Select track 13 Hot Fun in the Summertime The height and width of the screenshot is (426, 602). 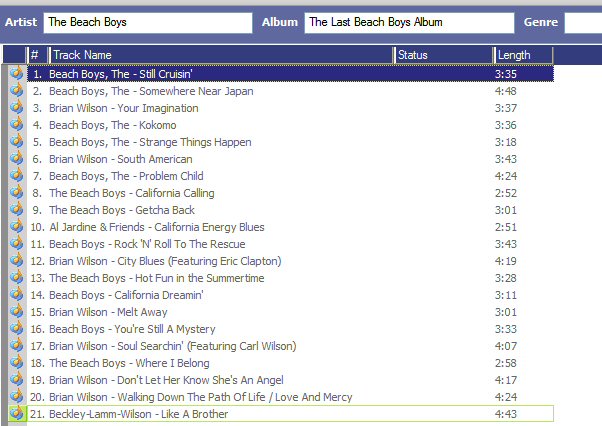290,278
